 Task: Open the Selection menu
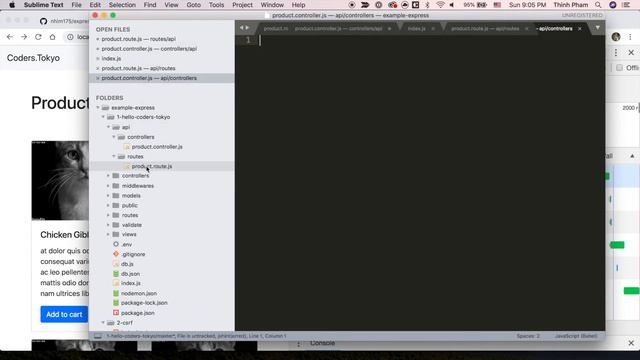point(122,5)
